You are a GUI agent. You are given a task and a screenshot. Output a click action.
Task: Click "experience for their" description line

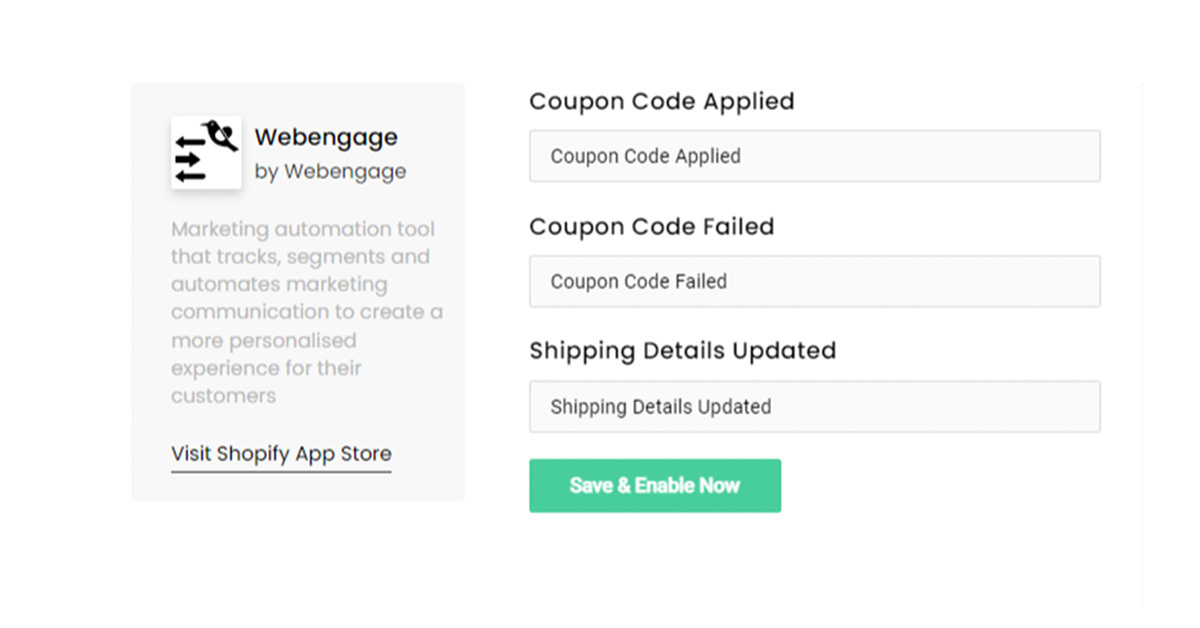click(x=266, y=368)
